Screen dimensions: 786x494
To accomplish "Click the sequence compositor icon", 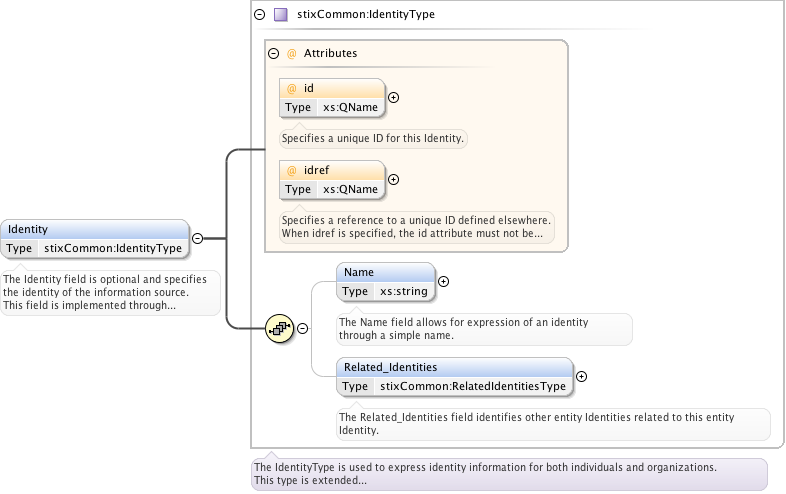I will [278, 328].
